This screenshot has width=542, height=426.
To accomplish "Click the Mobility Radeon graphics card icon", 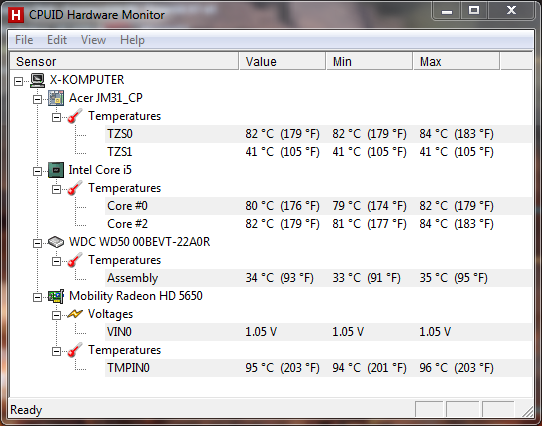I will point(56,296).
